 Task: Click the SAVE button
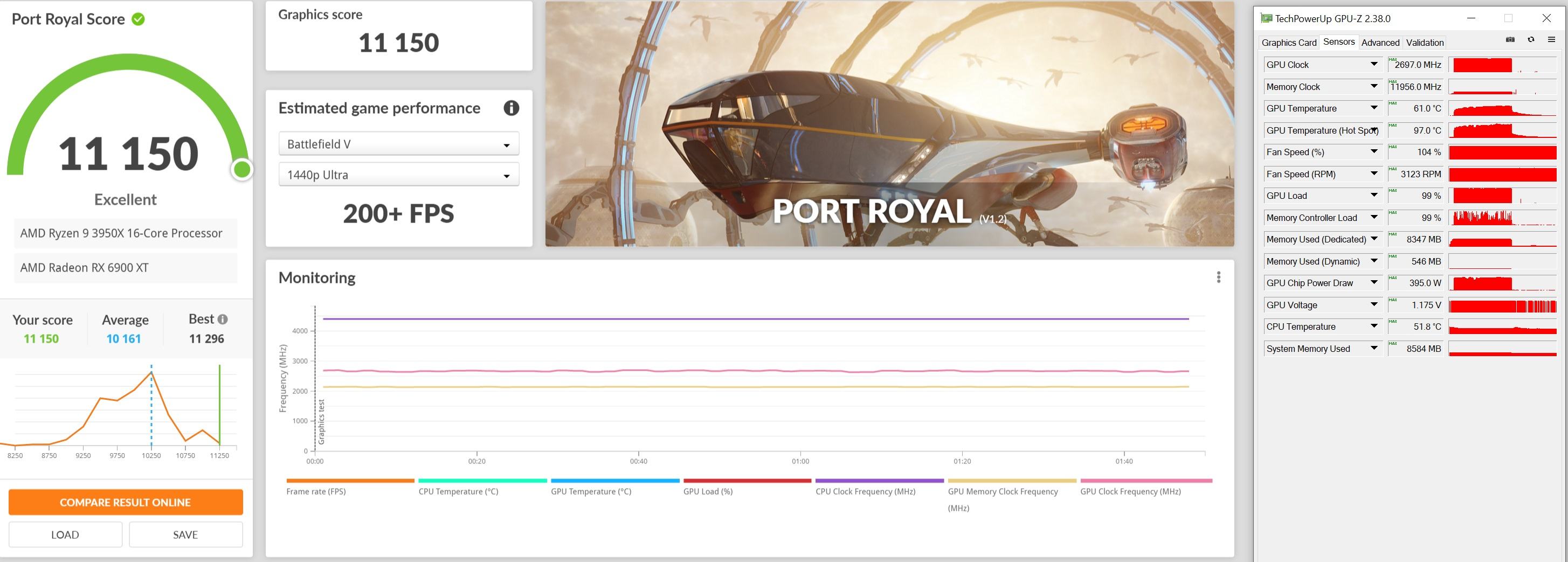click(x=185, y=535)
